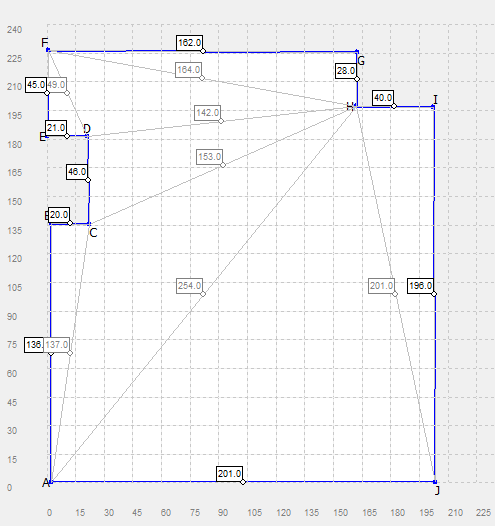The height and width of the screenshot is (526, 495).
Task: Select the gray 254.0 diagonal dimension label
Action: click(x=189, y=286)
